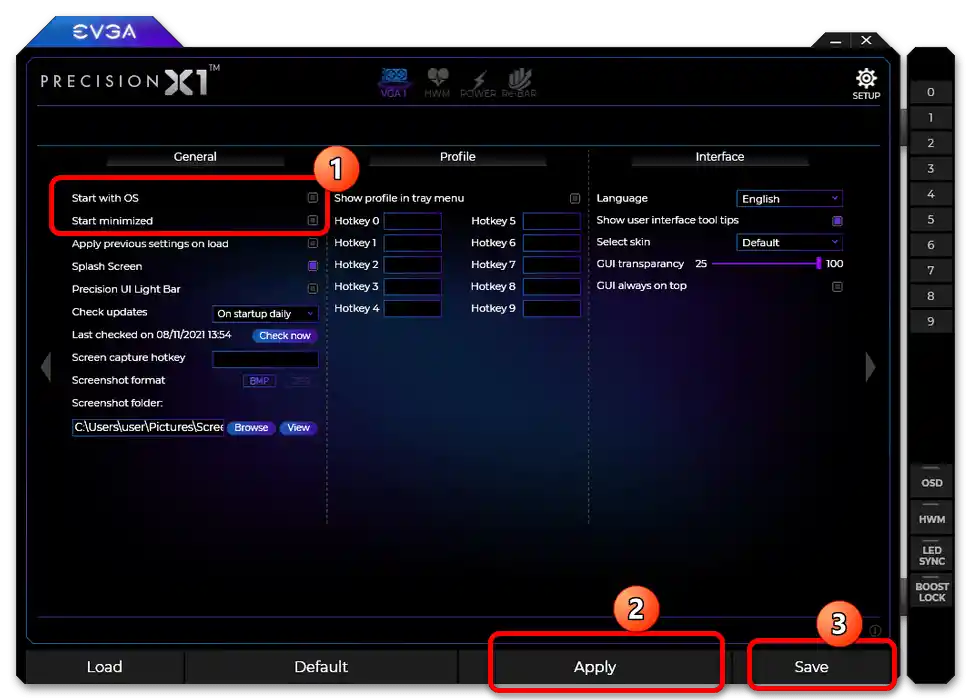This screenshot has height=700, width=971.
Task: Tick Apply previous settings on load
Action: pos(313,243)
